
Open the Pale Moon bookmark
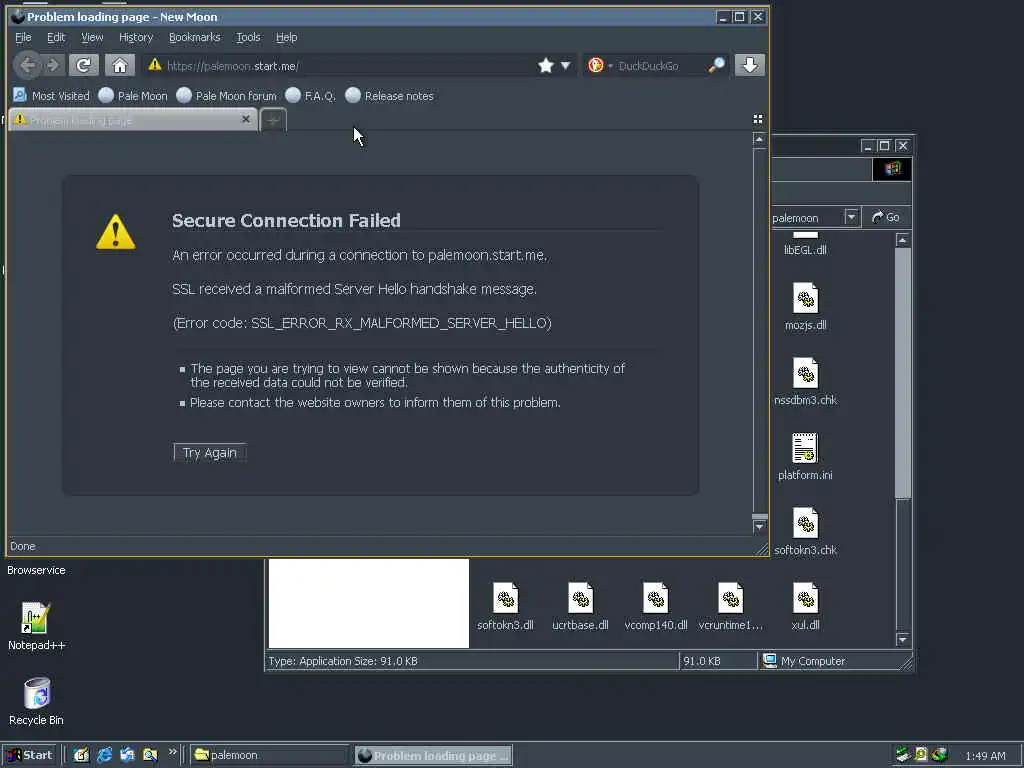tap(133, 95)
